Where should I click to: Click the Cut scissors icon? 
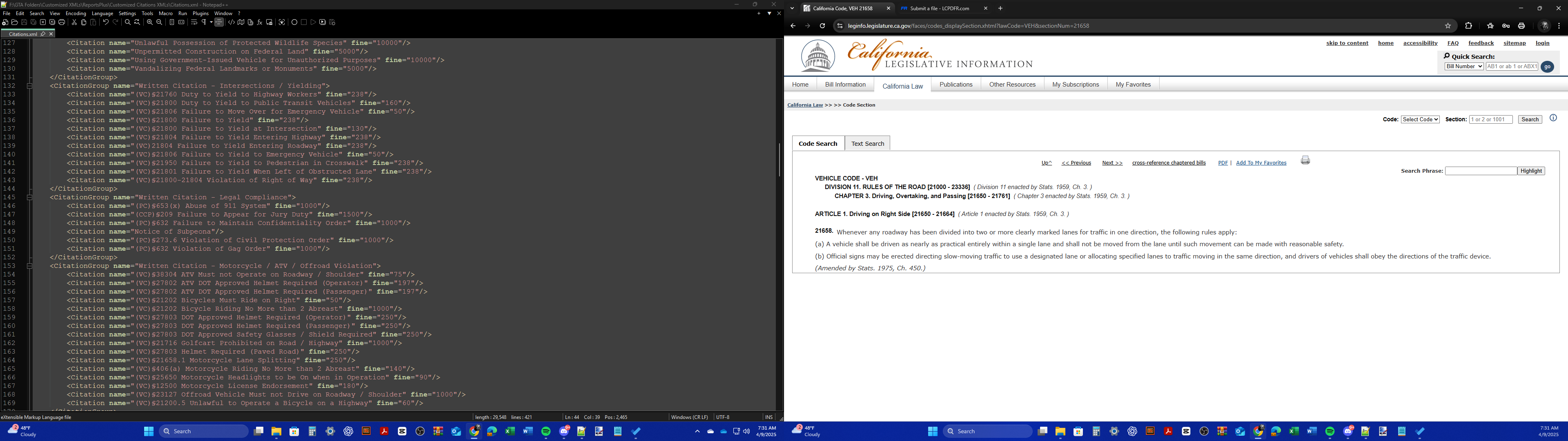74,22
